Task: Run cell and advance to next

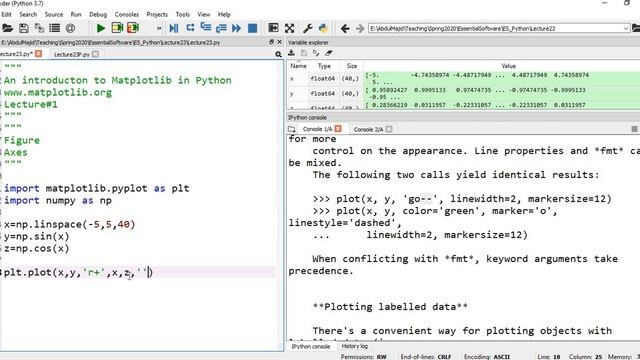Action: click(133, 28)
